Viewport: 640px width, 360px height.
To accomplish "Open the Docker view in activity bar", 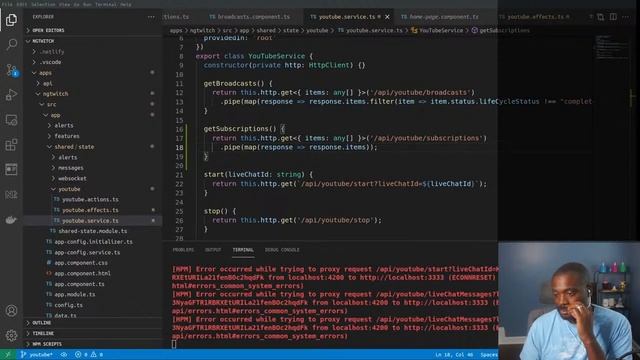I will 11,220.
